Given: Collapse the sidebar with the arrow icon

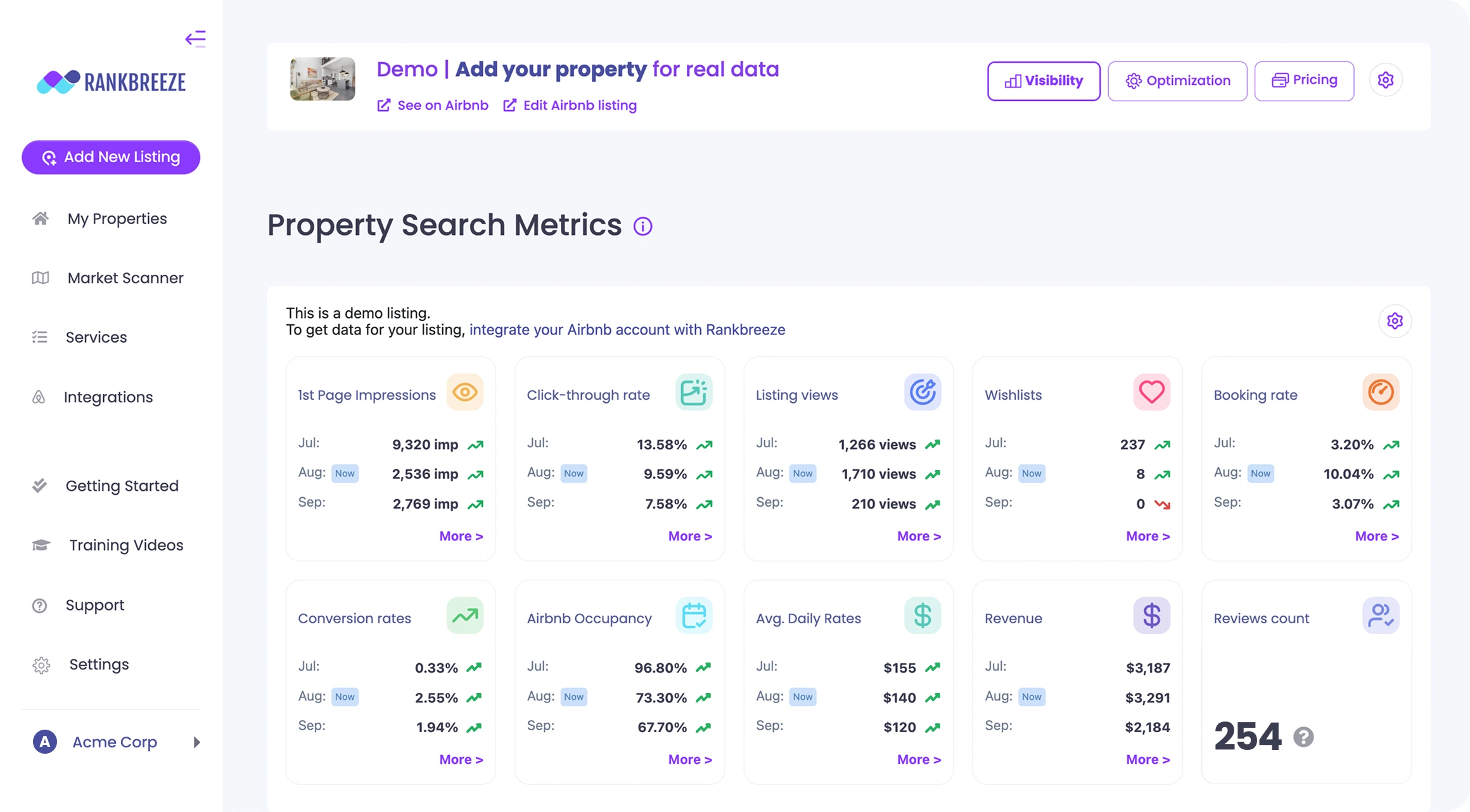Looking at the screenshot, I should [x=195, y=39].
